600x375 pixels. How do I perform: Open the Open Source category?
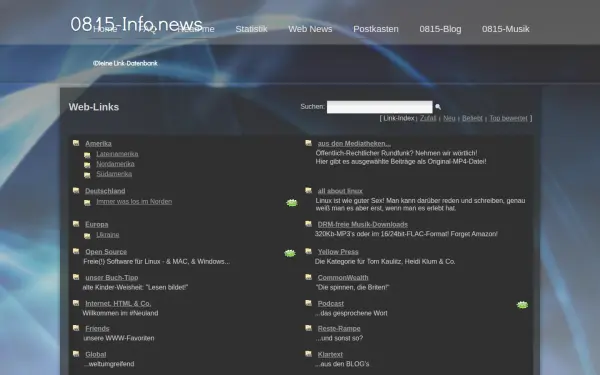coord(106,252)
